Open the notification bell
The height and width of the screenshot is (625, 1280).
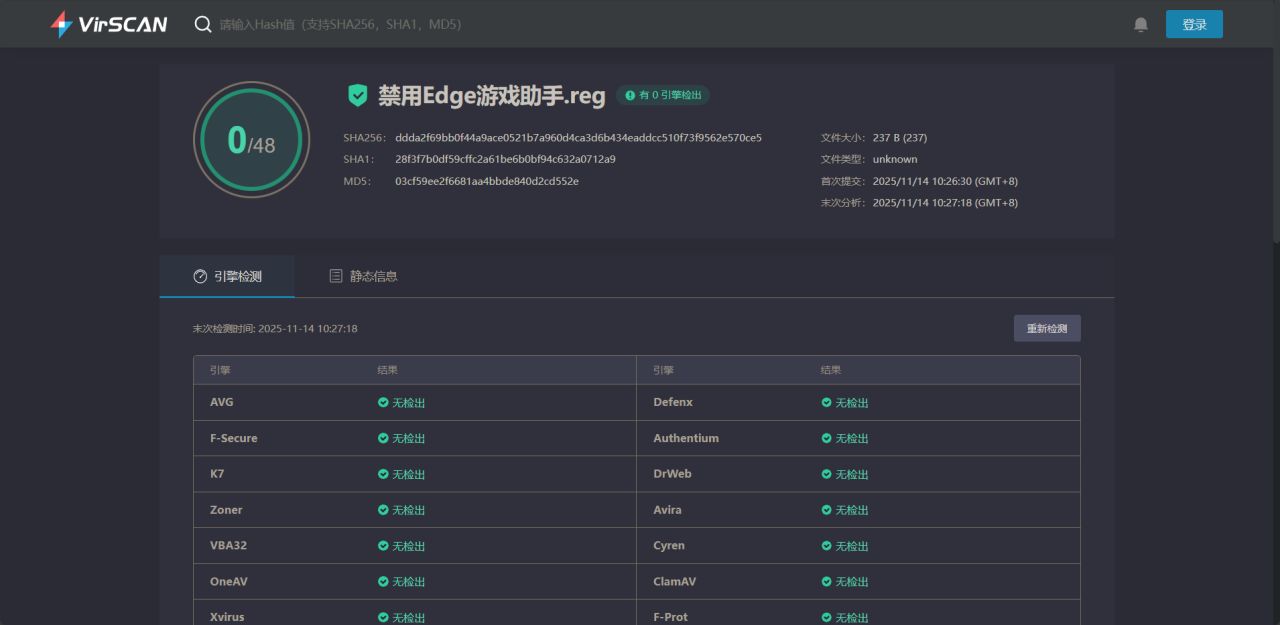1141,24
